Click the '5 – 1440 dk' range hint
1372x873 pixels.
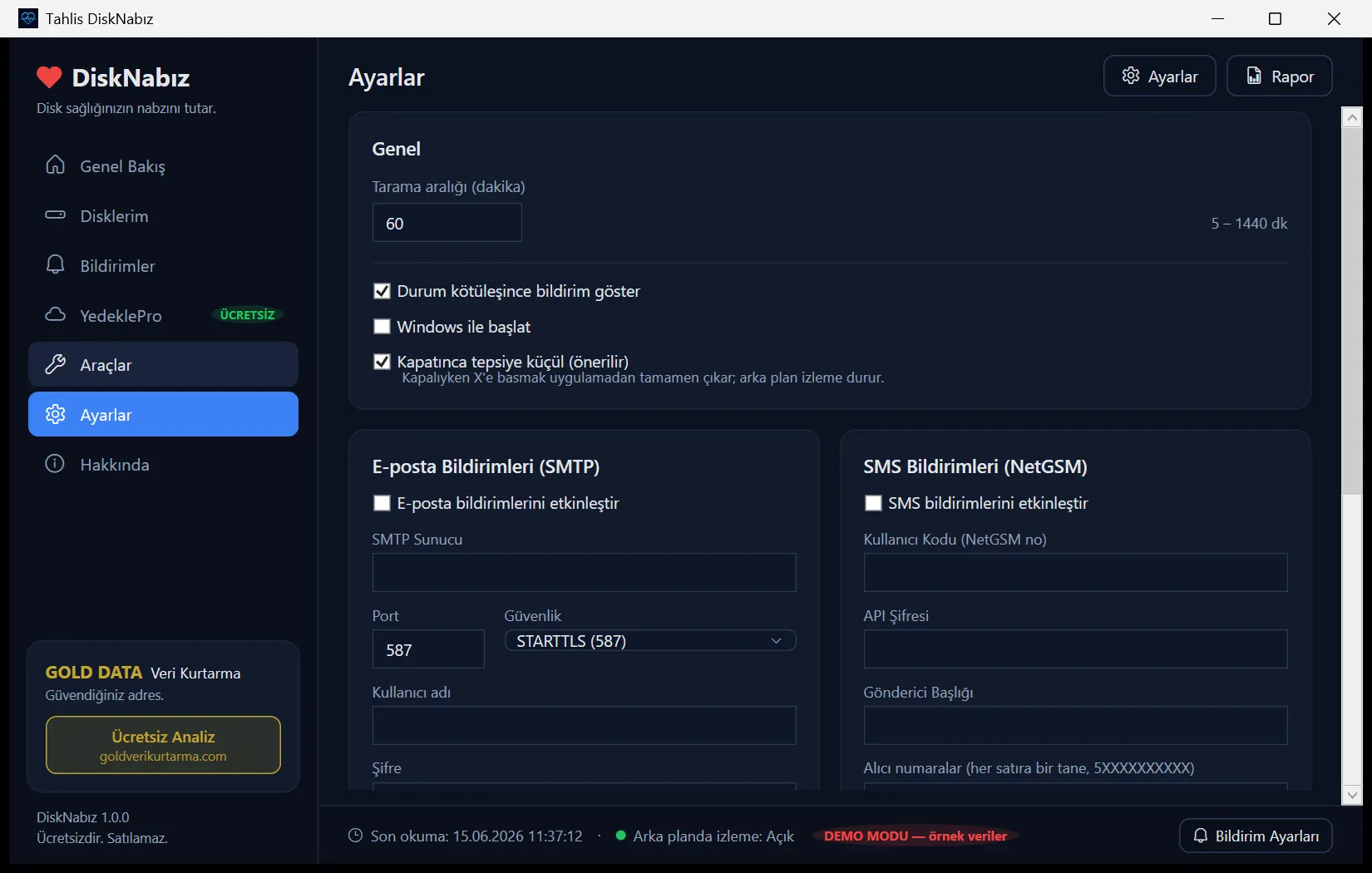click(1249, 223)
